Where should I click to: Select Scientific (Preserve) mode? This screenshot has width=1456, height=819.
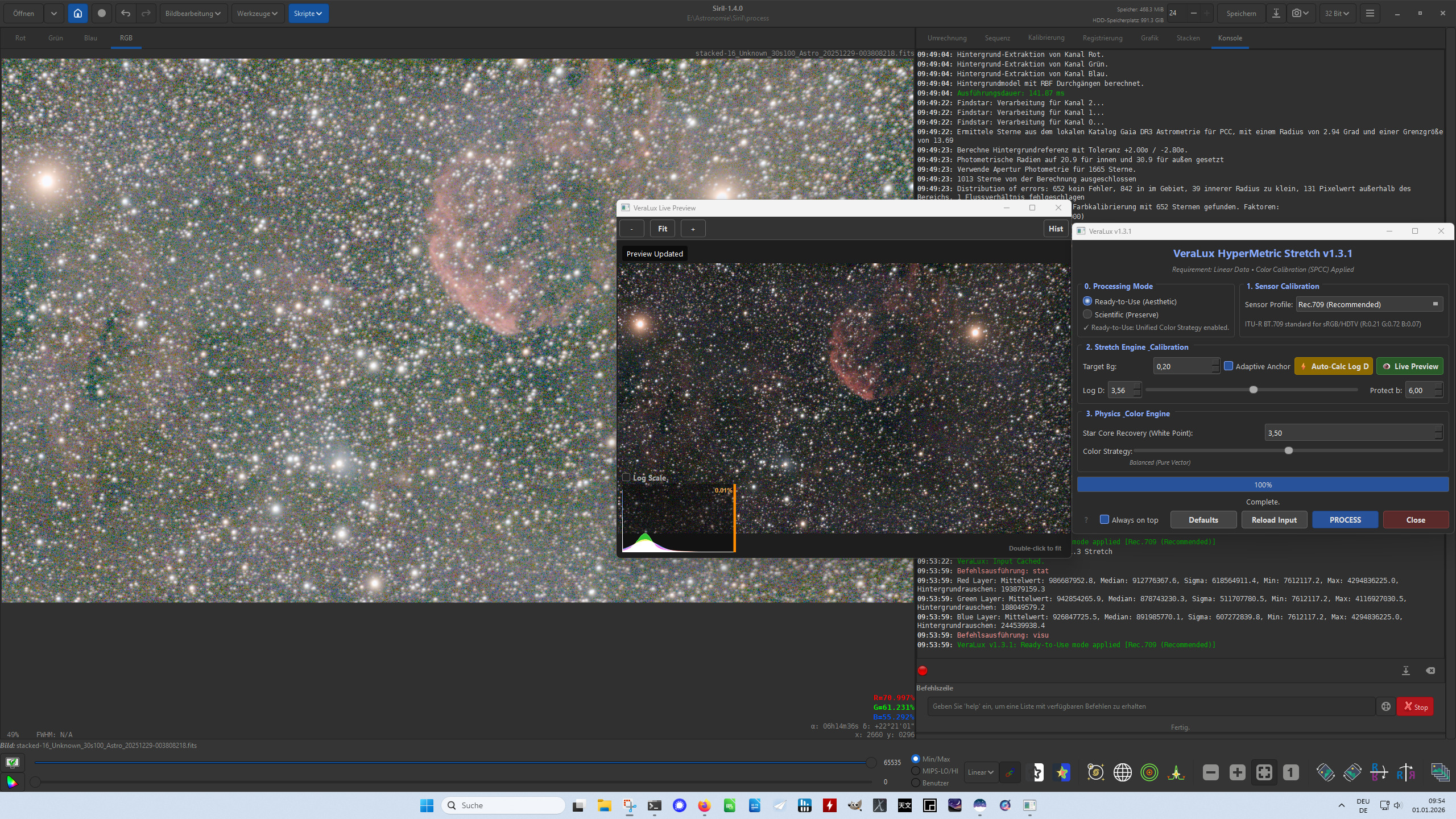click(x=1087, y=315)
